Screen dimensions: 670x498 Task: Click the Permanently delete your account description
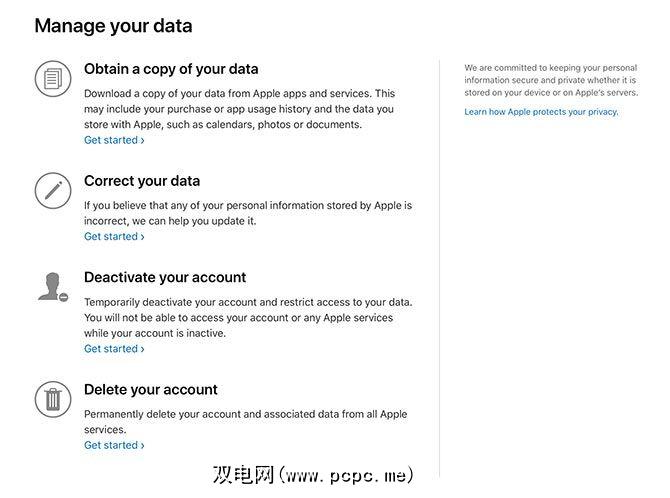click(245, 421)
